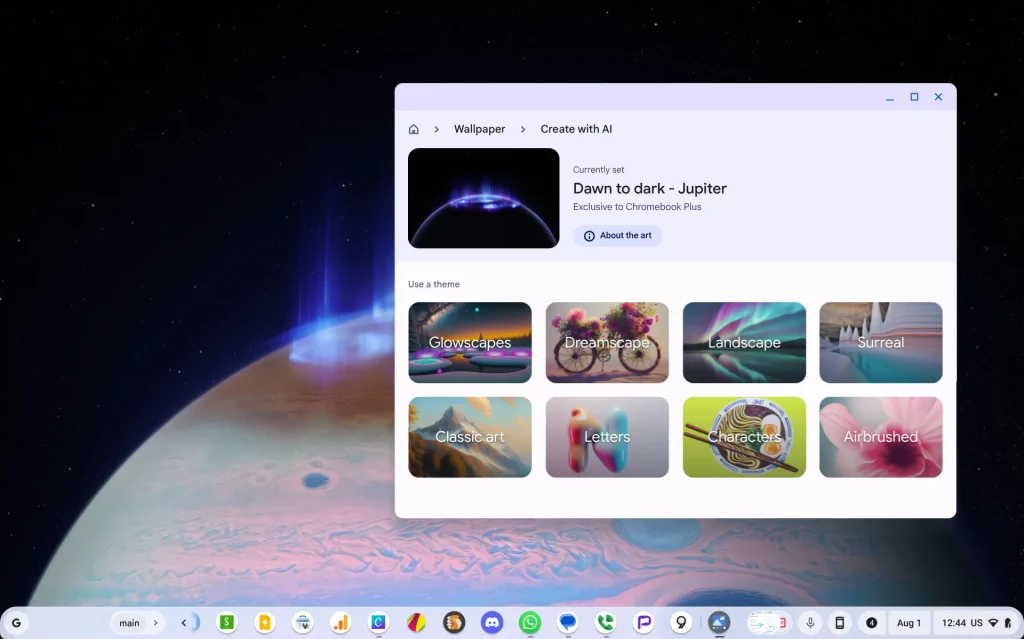Open About the art info
Viewport: 1024px width, 639px height.
[x=617, y=236]
